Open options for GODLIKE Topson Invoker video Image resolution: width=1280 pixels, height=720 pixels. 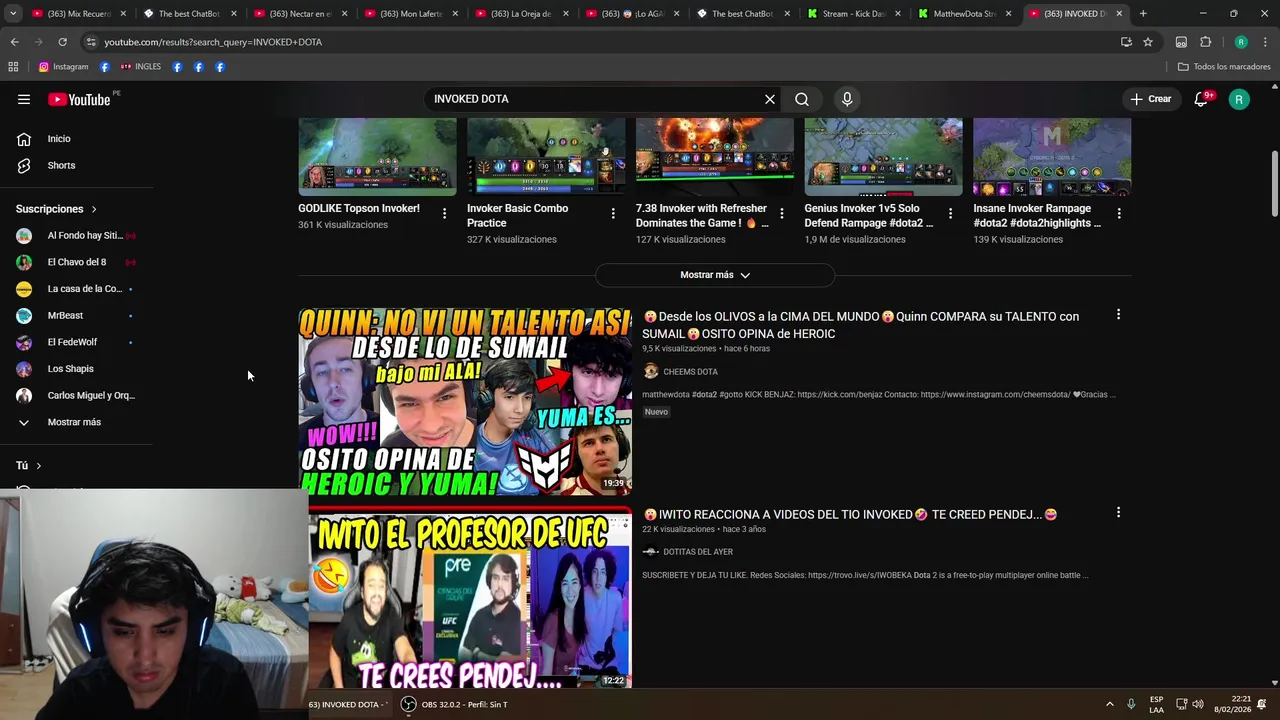point(444,213)
